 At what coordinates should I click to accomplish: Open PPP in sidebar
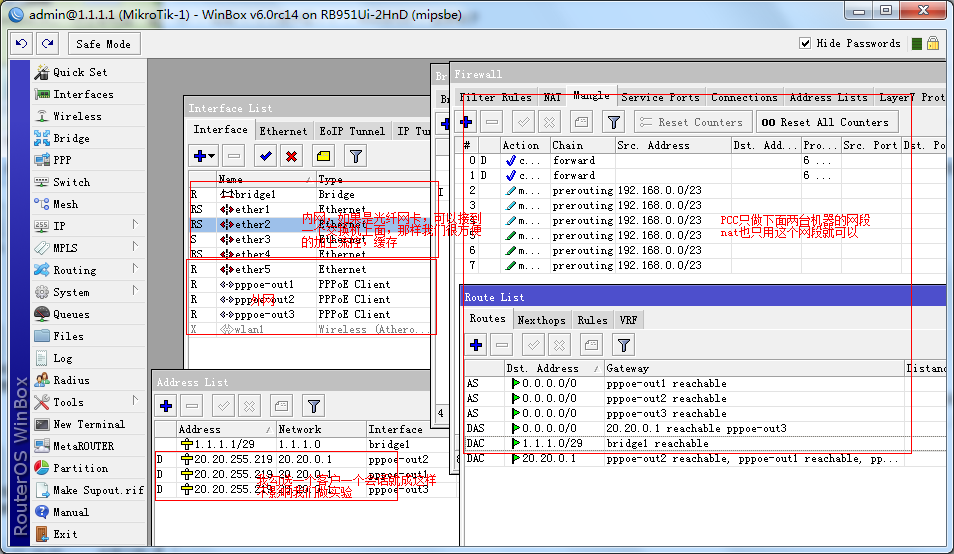tap(62, 160)
